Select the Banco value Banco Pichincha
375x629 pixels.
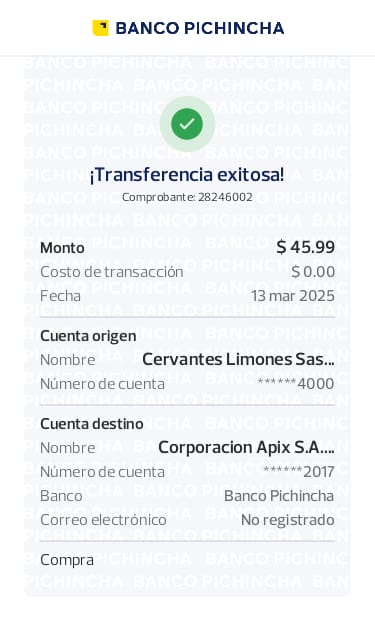click(x=279, y=496)
